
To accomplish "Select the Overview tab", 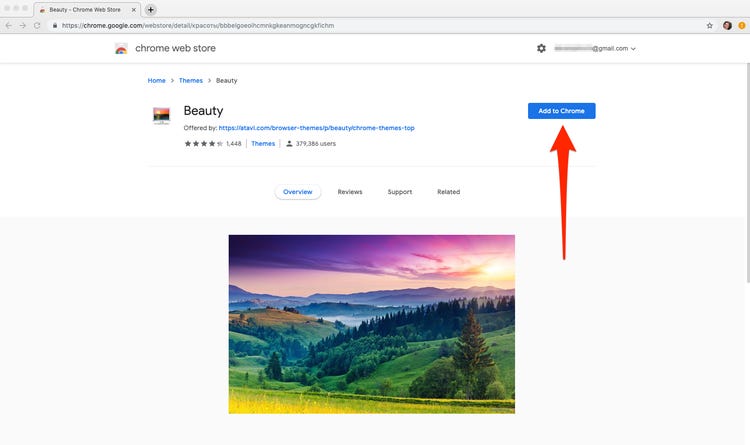I will pos(298,192).
